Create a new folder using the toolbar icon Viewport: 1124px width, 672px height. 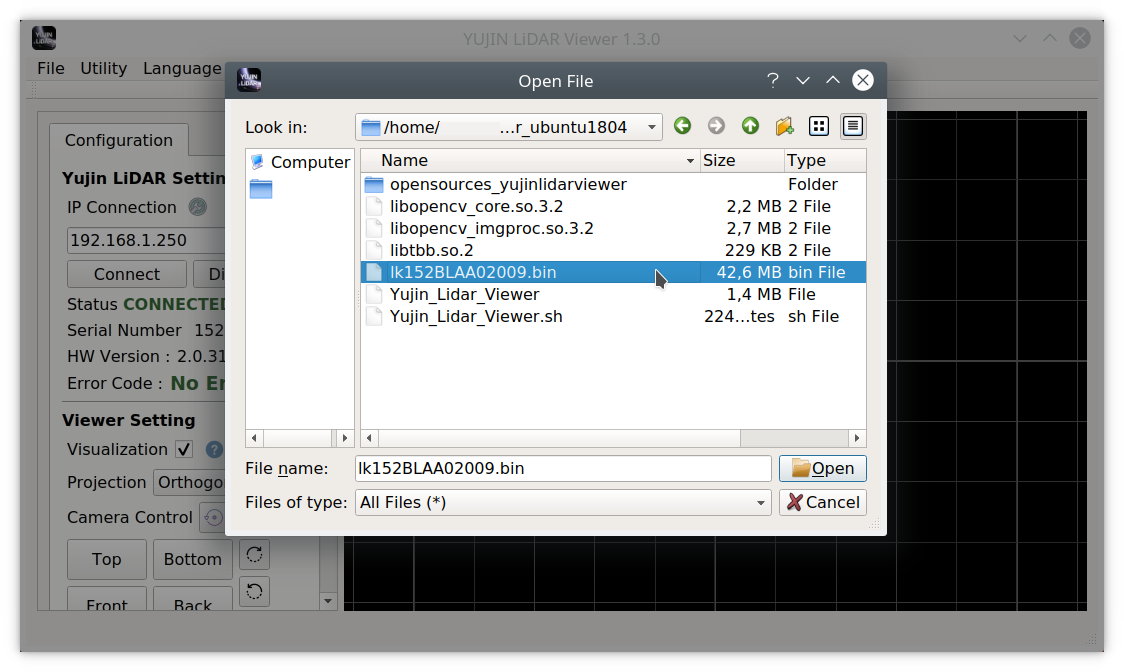784,126
